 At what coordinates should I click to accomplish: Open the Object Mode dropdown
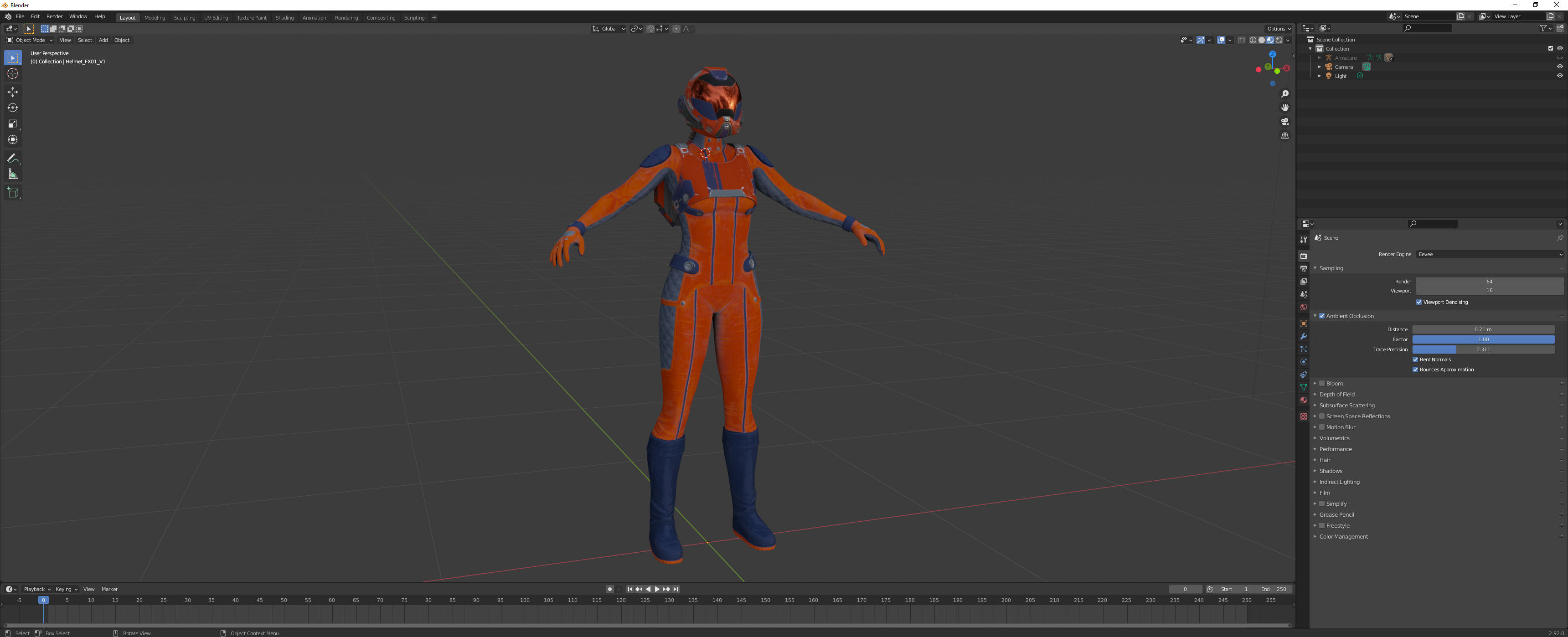tap(30, 40)
